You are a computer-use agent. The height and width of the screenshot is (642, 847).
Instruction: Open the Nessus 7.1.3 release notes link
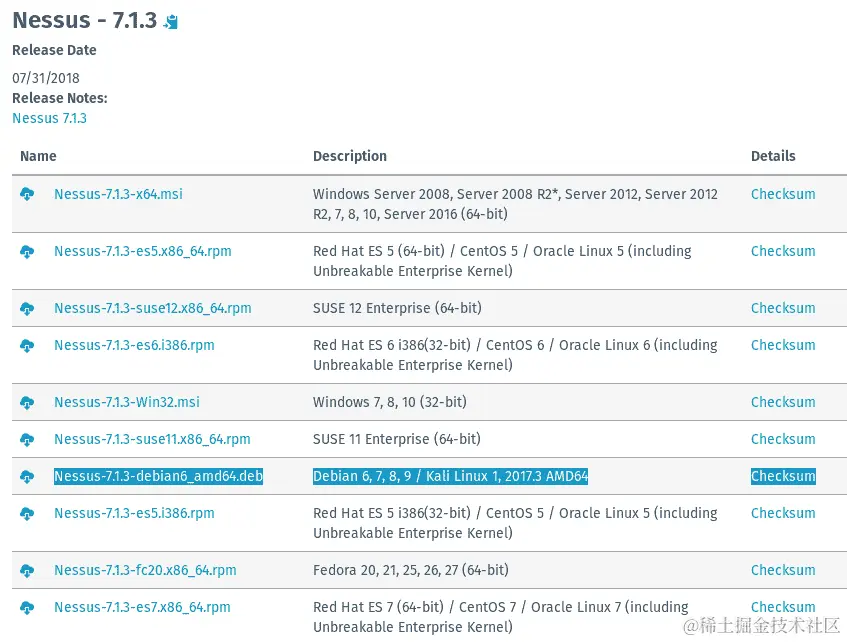click(49, 118)
